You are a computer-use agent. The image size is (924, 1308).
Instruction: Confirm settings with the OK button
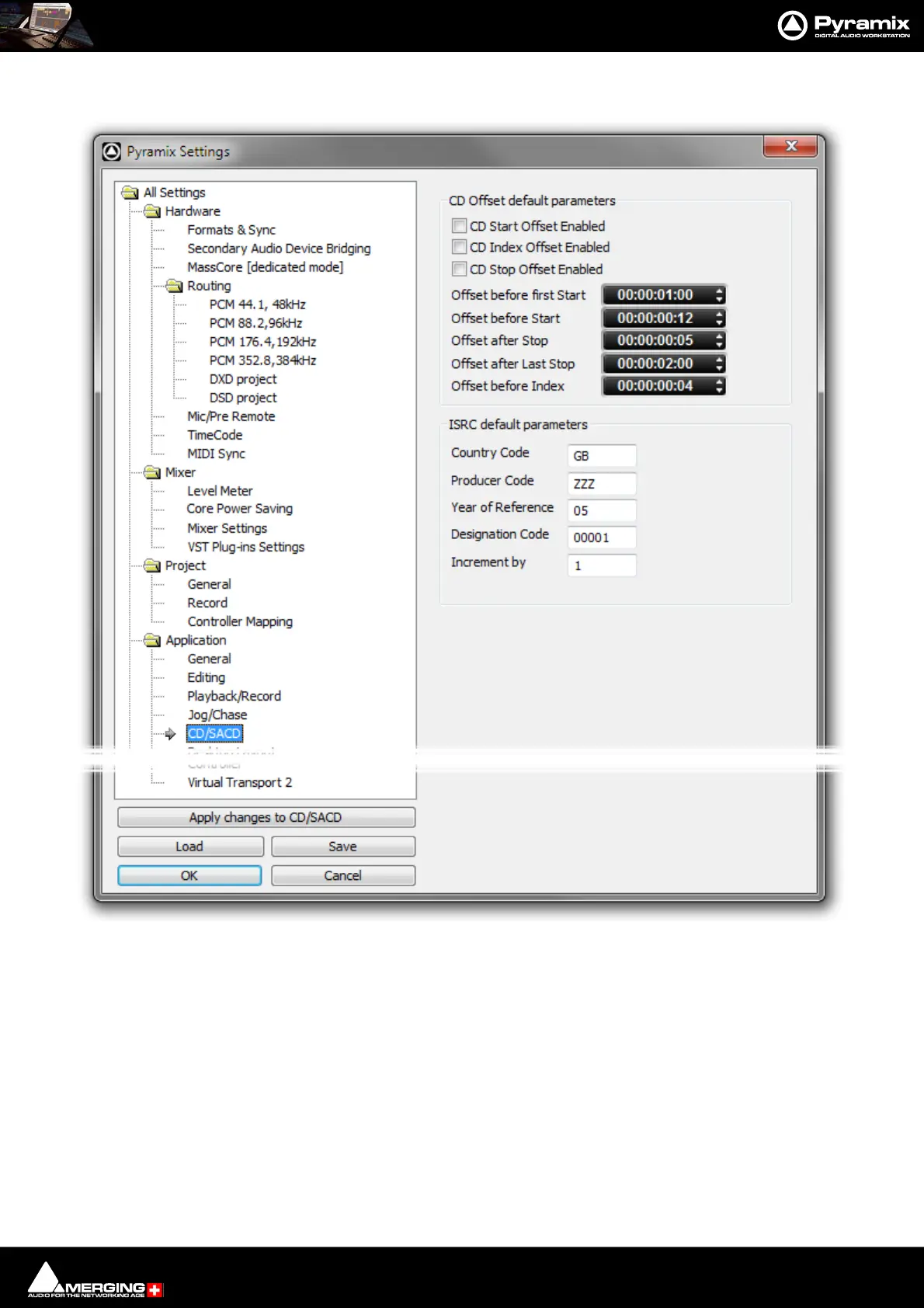click(189, 875)
